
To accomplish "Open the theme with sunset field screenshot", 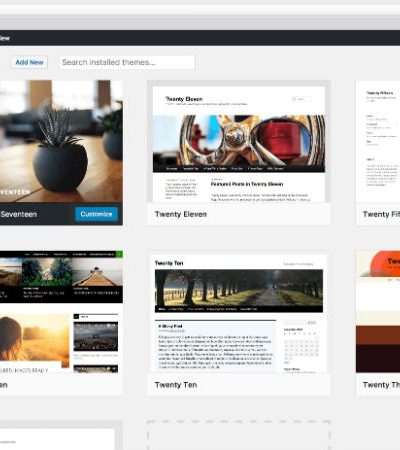I will tap(61, 312).
